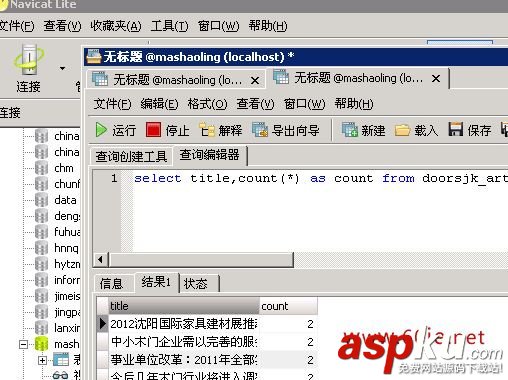Select row 事业单位改革：2011年全部
This screenshot has height=380, width=508.
pos(184,360)
